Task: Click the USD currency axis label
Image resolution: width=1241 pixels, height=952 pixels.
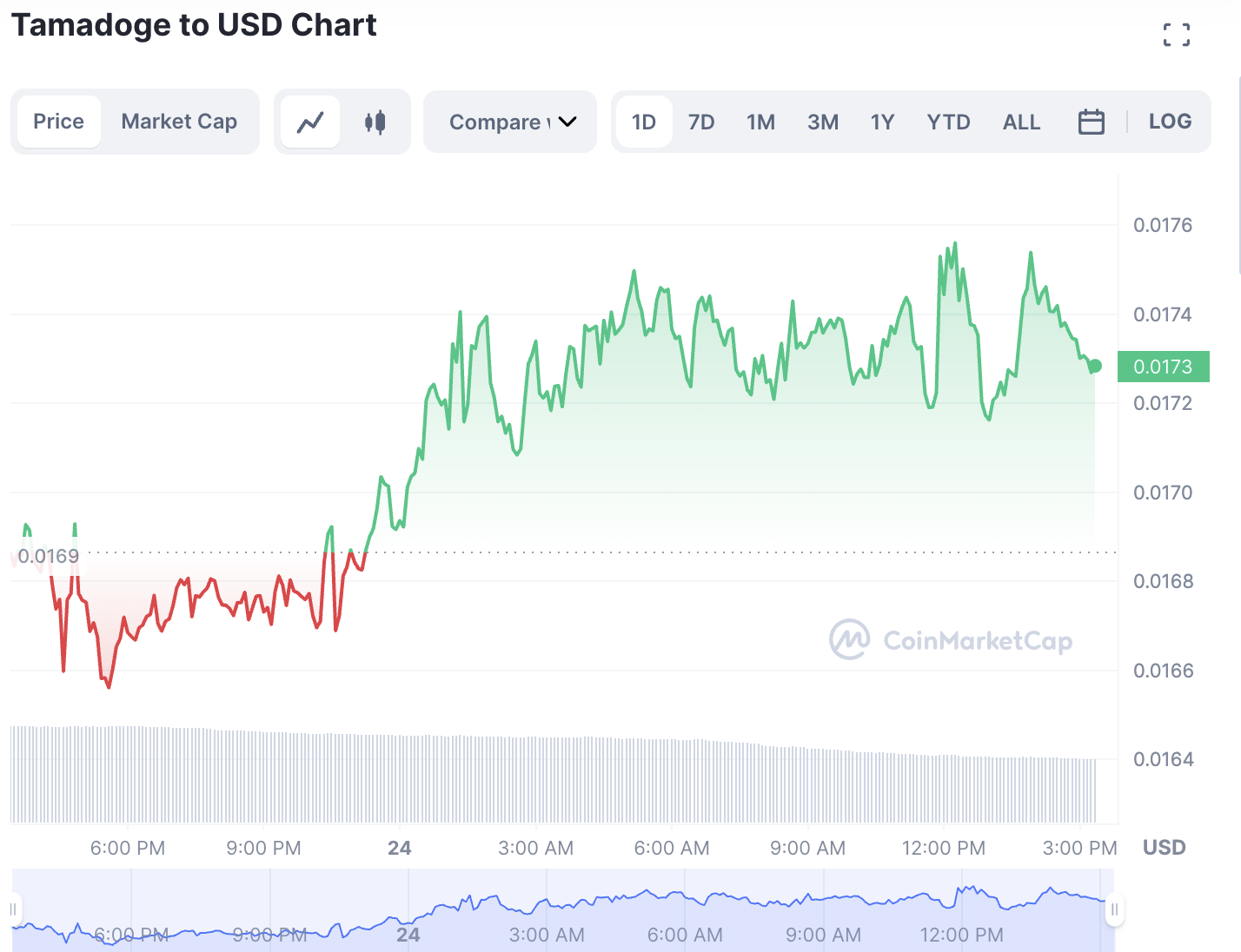Action: click(1164, 848)
